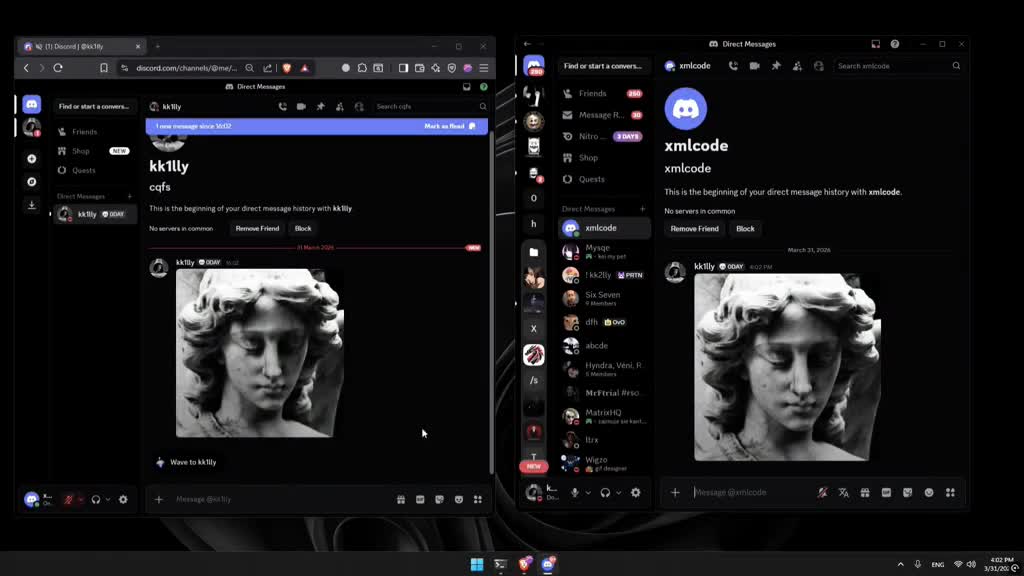Open User Settings gear in desktop app

(x=635, y=492)
